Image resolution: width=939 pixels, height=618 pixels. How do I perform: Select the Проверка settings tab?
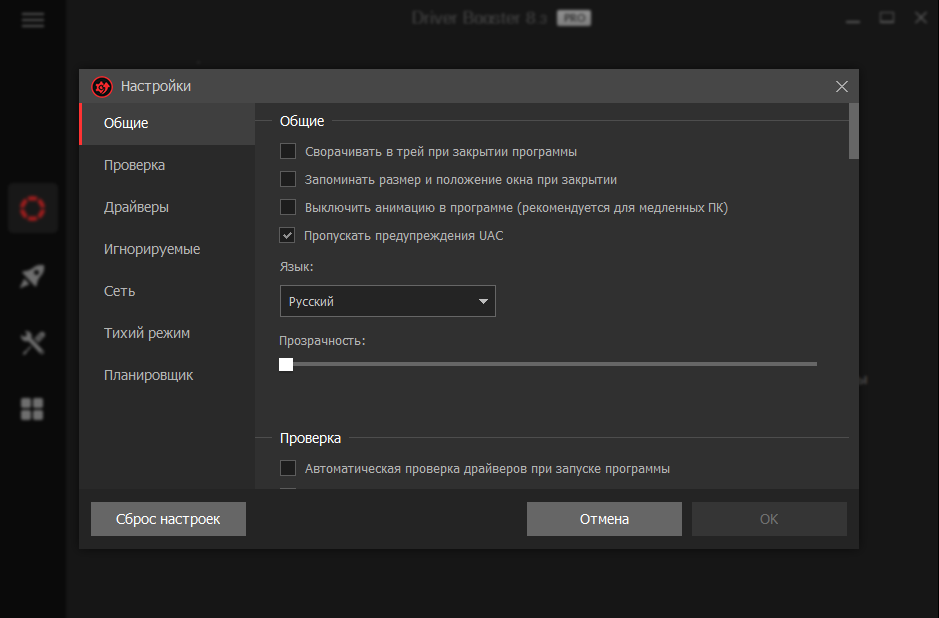134,165
